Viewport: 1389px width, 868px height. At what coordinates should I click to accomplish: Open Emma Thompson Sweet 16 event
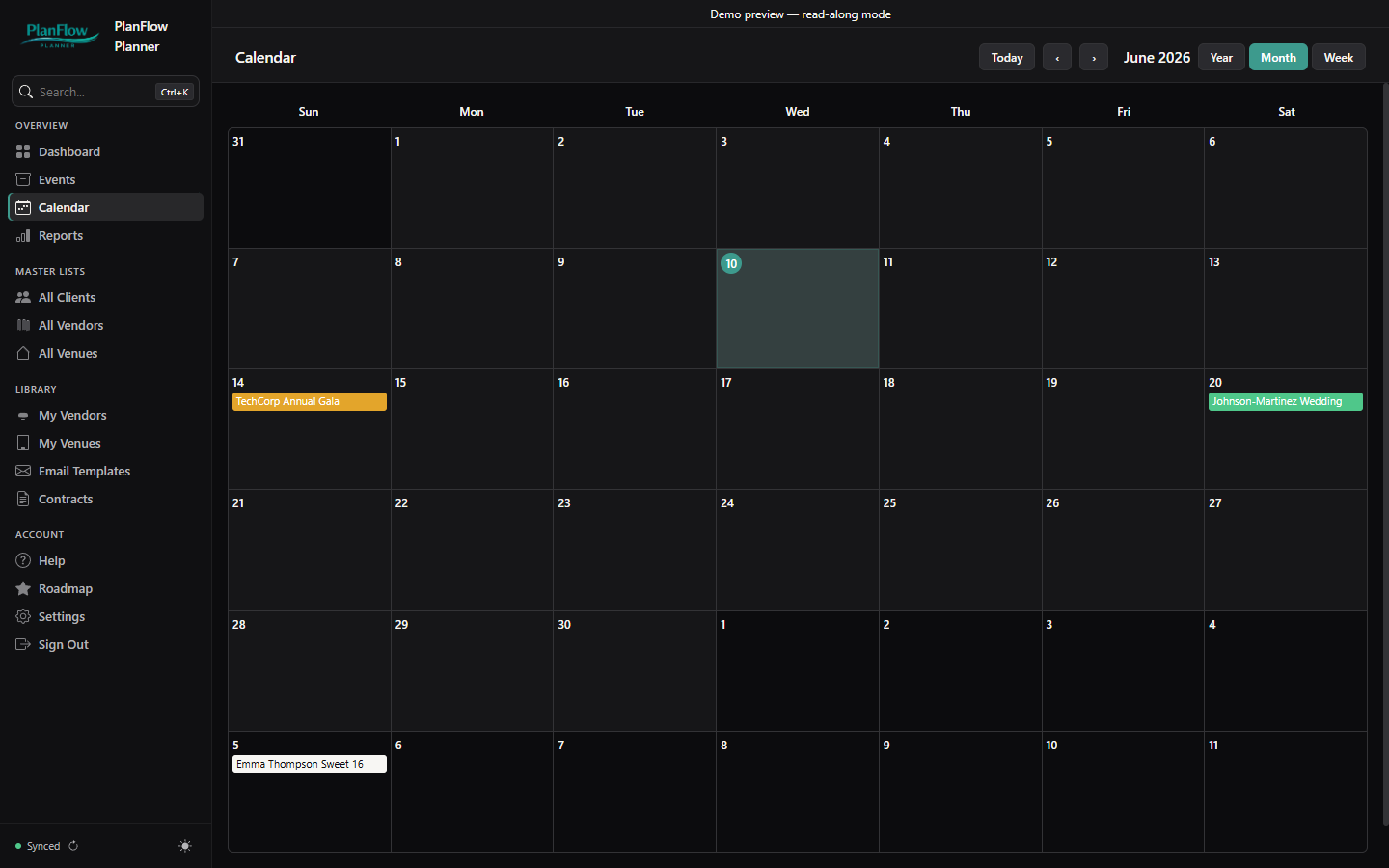click(309, 764)
